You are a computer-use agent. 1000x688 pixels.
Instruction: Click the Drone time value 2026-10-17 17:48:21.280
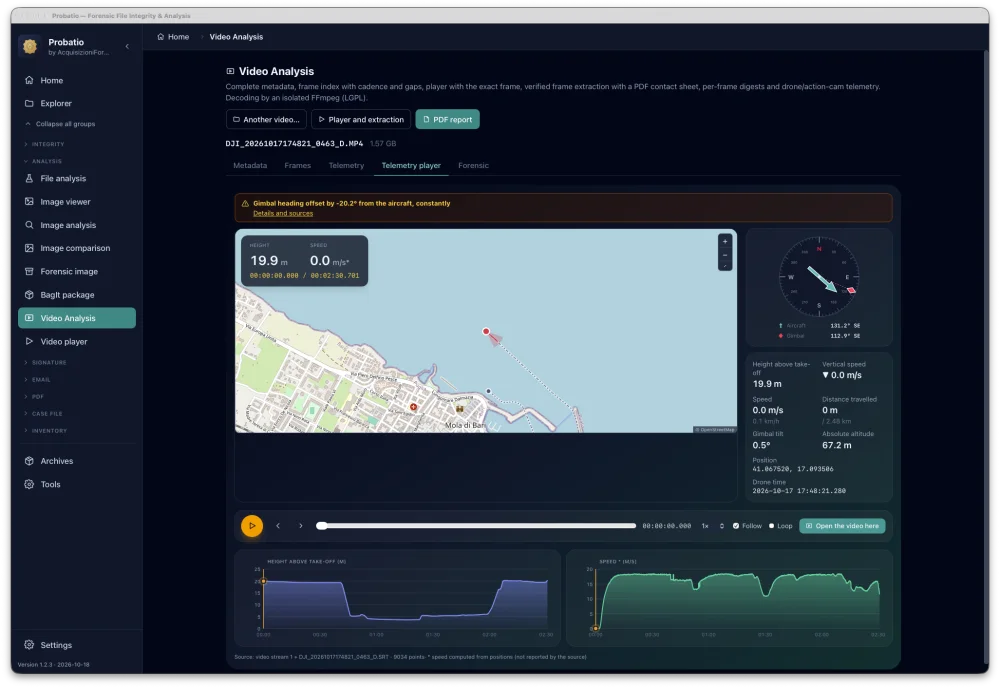click(x=799, y=491)
